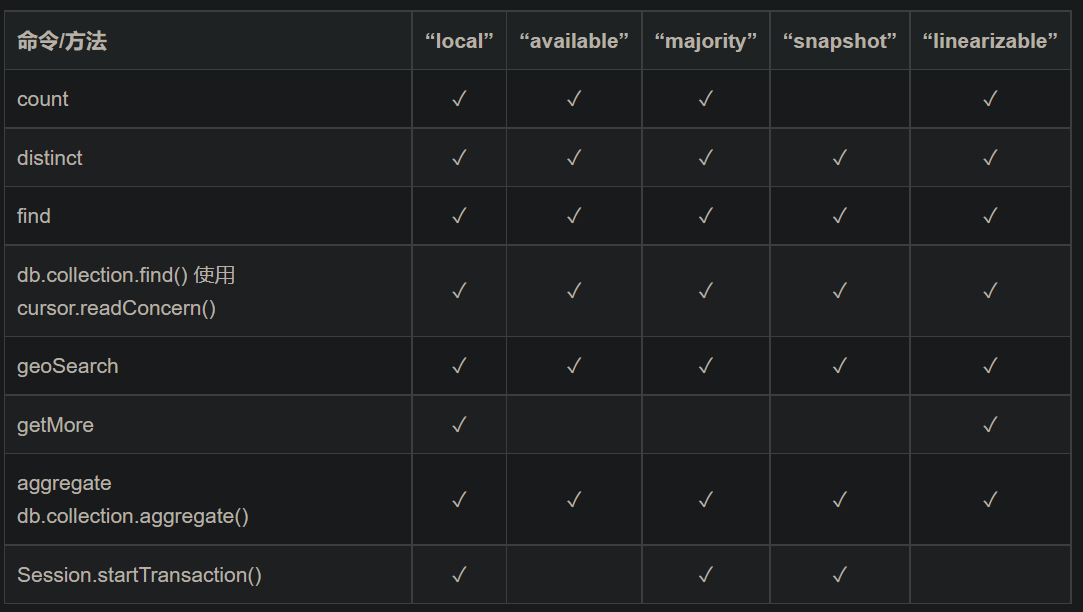Click the distinct checkmark in "snapshot" column
The height and width of the screenshot is (612, 1083).
tap(840, 157)
